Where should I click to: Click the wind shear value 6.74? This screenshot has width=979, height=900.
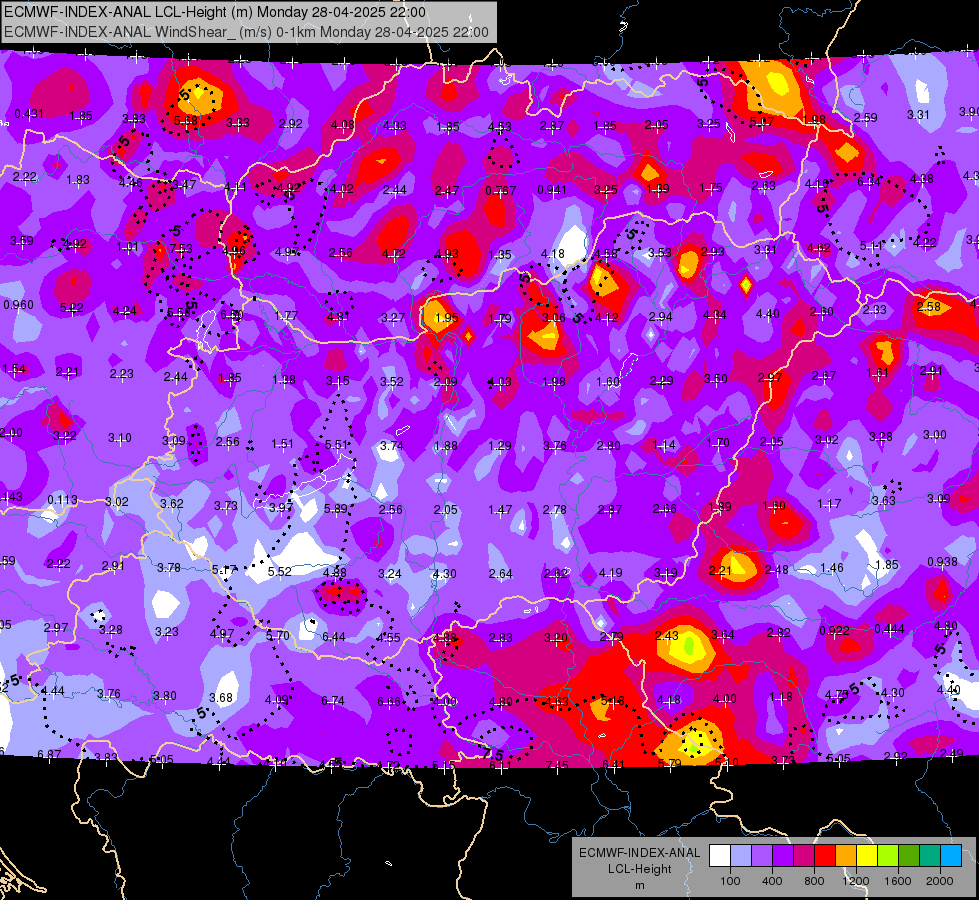[333, 701]
